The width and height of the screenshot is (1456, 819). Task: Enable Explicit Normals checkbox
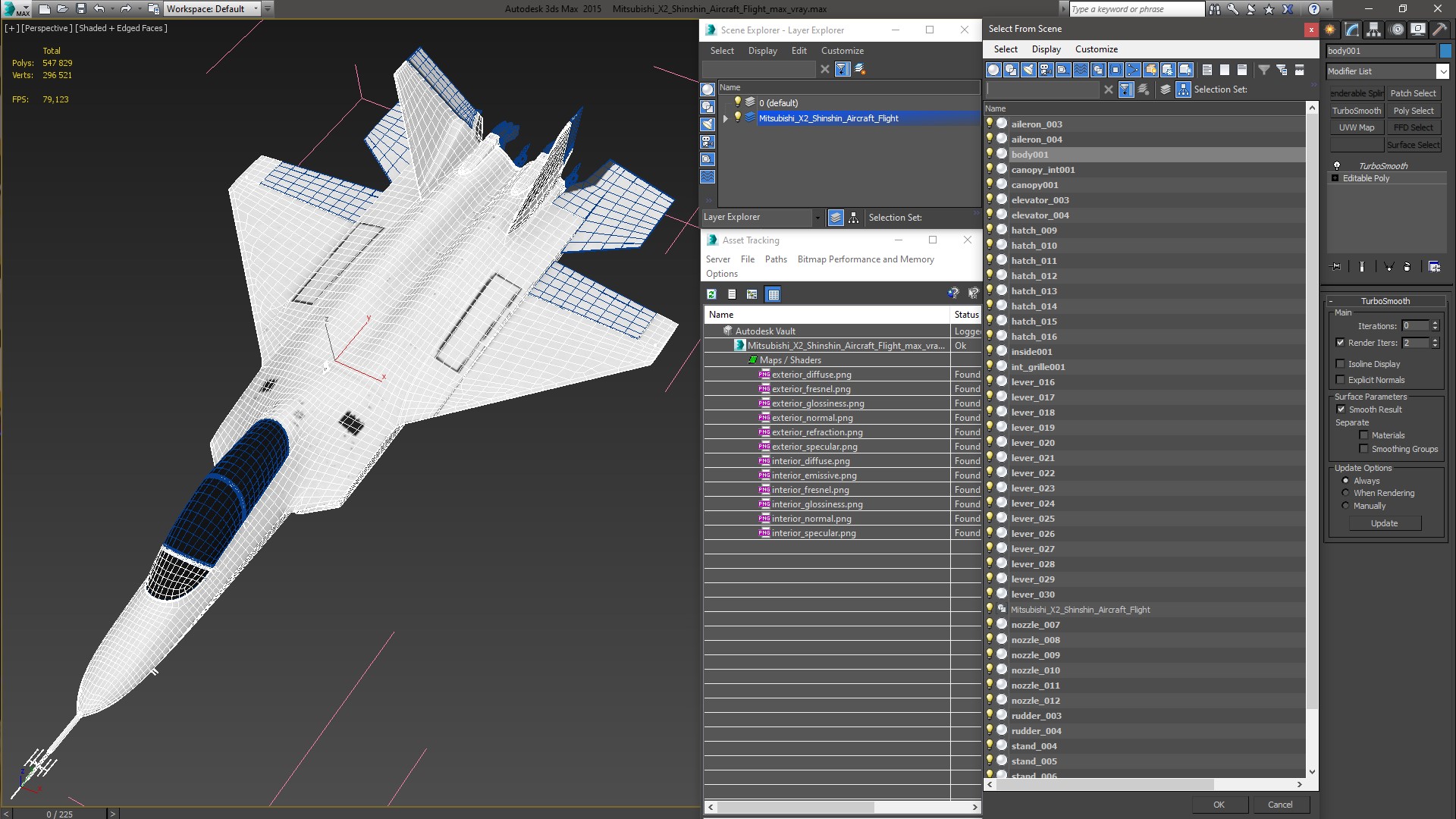tap(1340, 380)
